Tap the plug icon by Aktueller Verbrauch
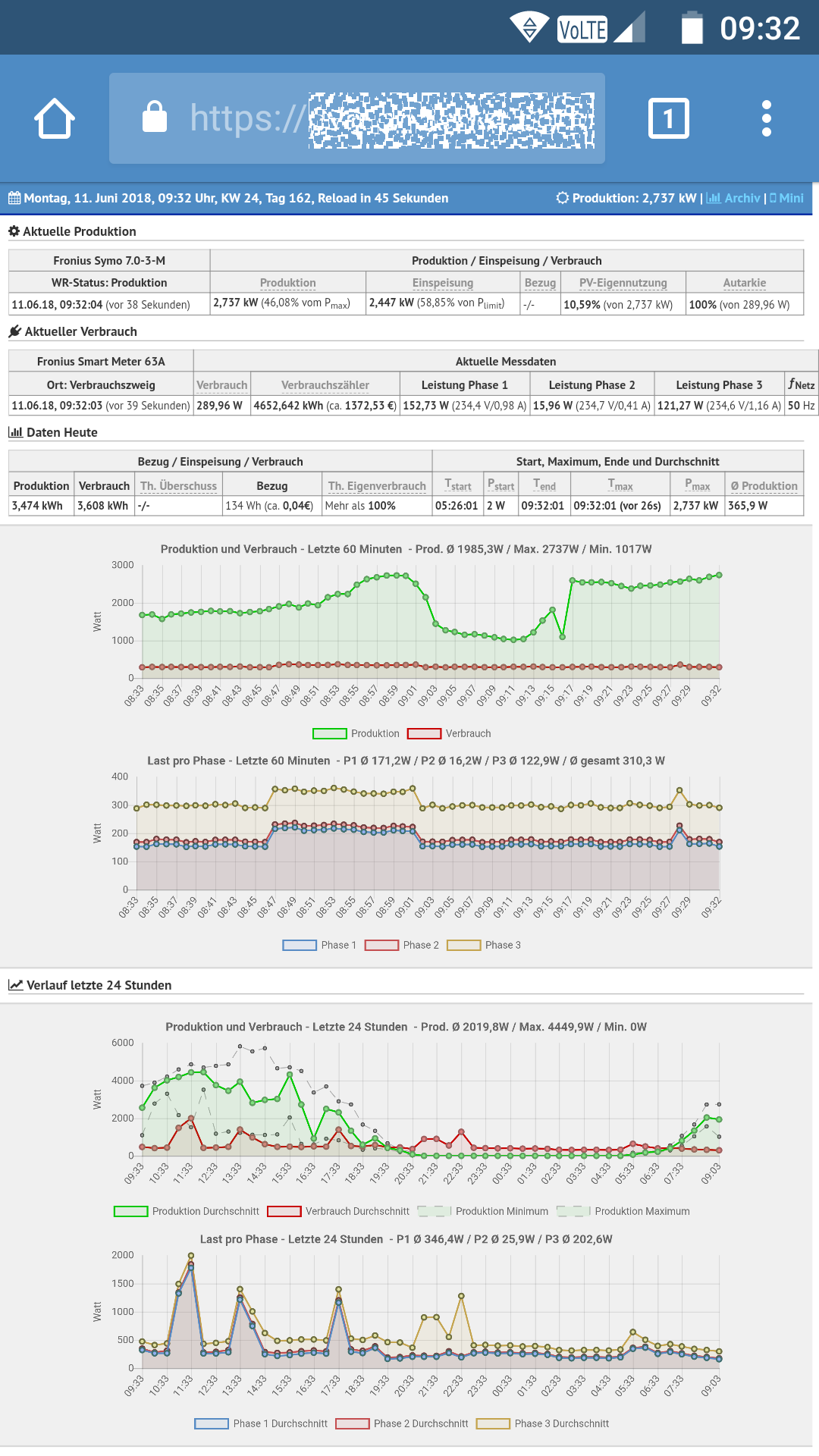Image resolution: width=819 pixels, height=1456 pixels. pos(14,331)
